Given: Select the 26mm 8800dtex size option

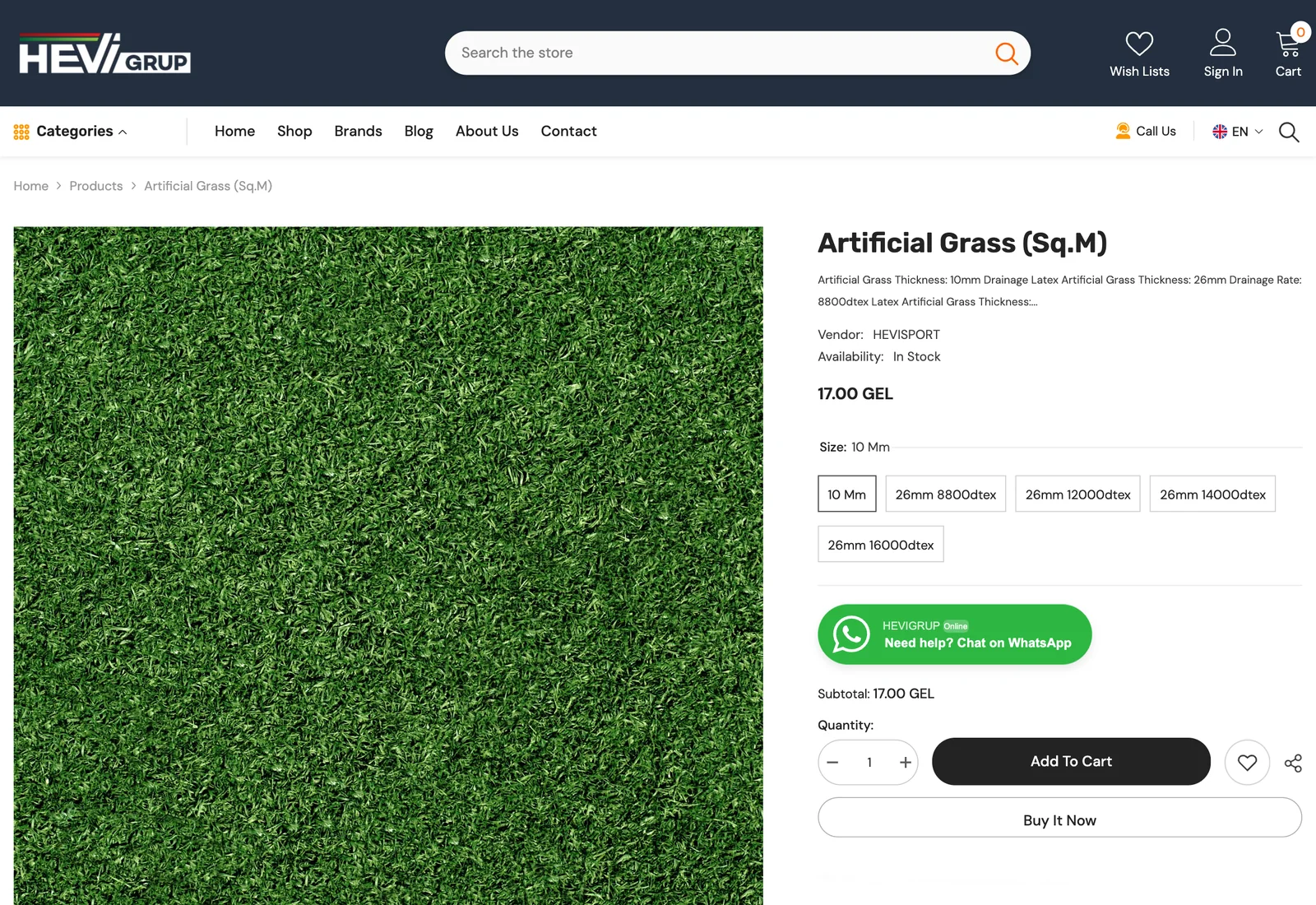Looking at the screenshot, I should [945, 494].
